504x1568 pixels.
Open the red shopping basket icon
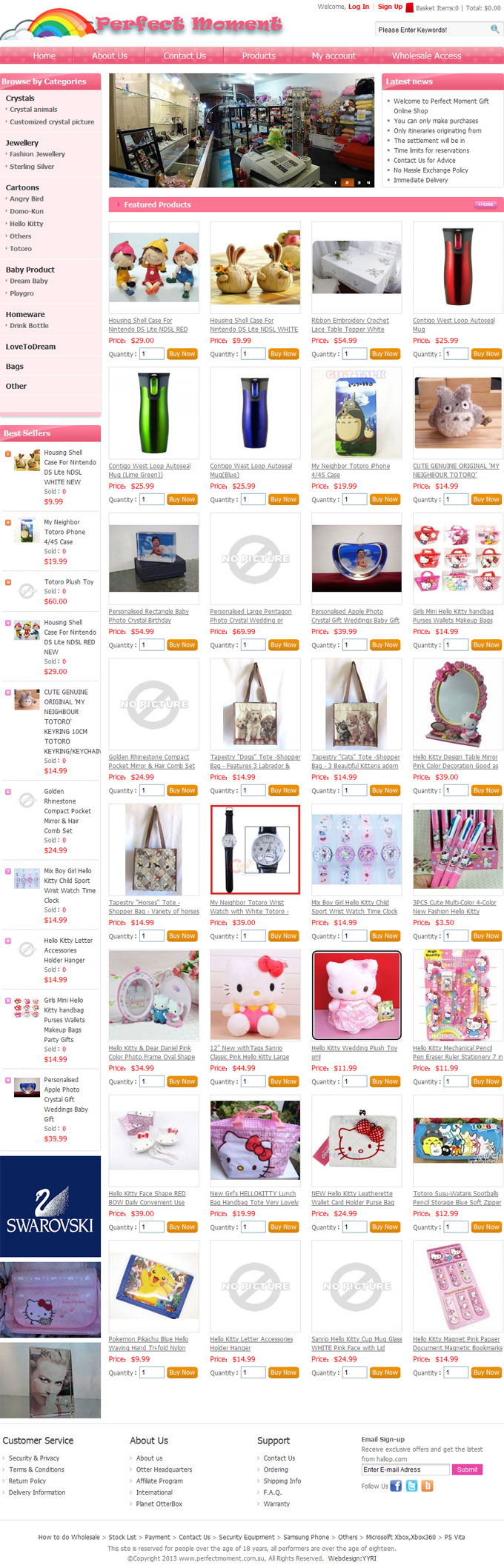[x=409, y=8]
